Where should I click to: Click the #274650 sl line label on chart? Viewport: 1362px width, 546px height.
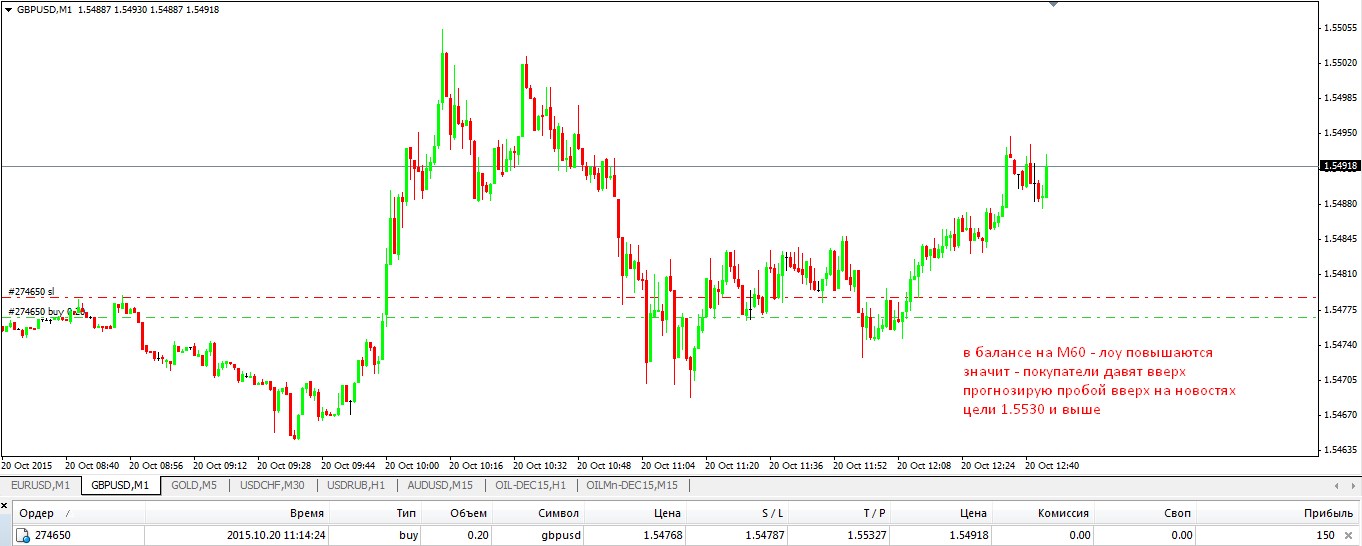32,292
